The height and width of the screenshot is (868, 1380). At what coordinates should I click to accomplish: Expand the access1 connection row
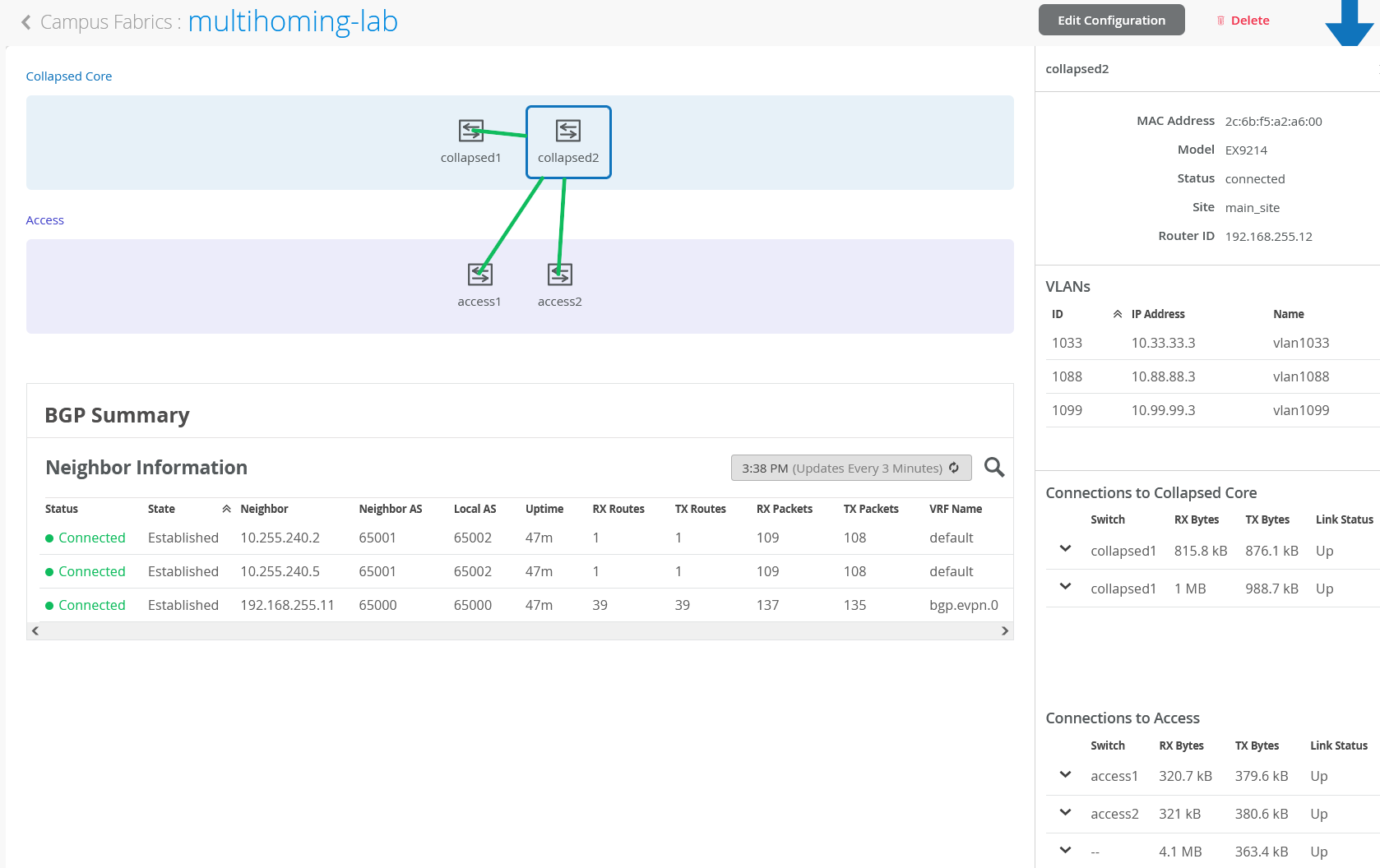1065,775
